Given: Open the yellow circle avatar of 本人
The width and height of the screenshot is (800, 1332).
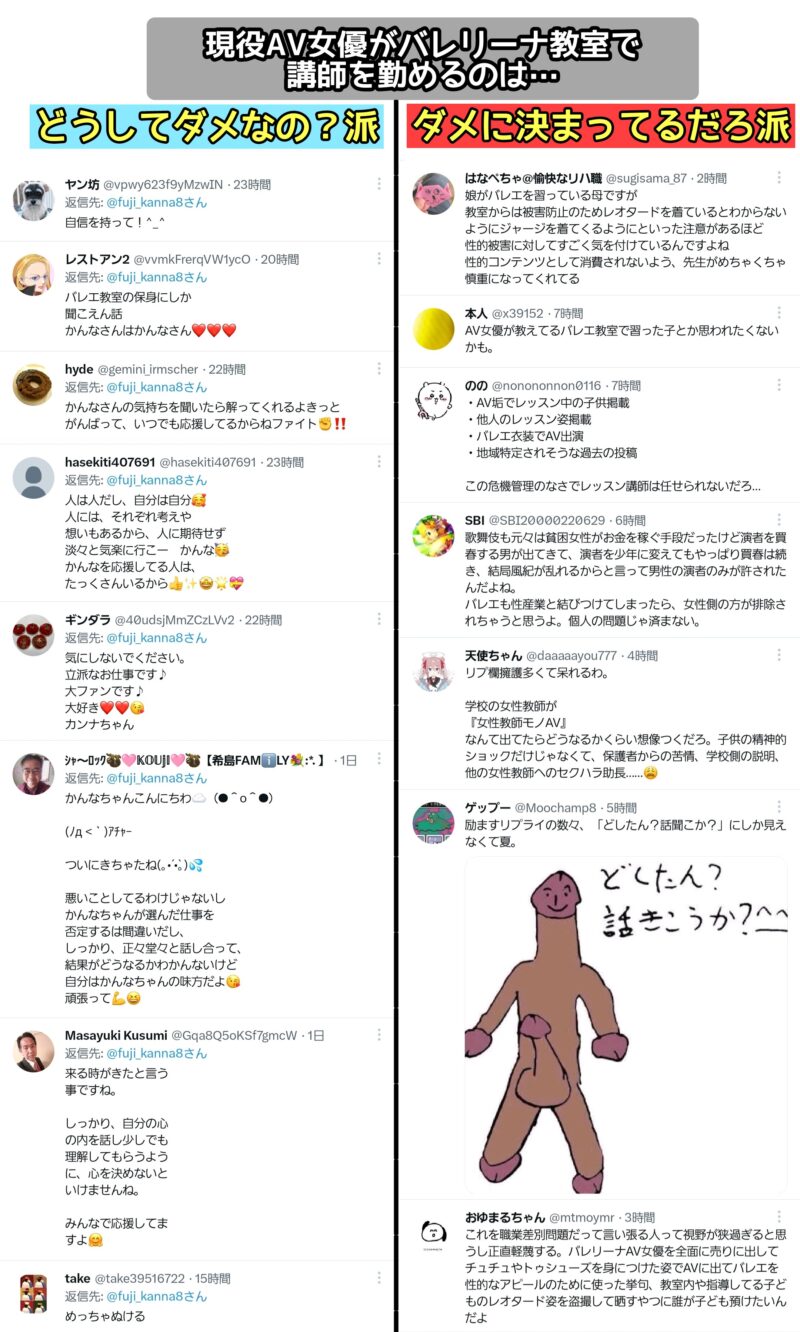Looking at the screenshot, I should pyautogui.click(x=433, y=328).
